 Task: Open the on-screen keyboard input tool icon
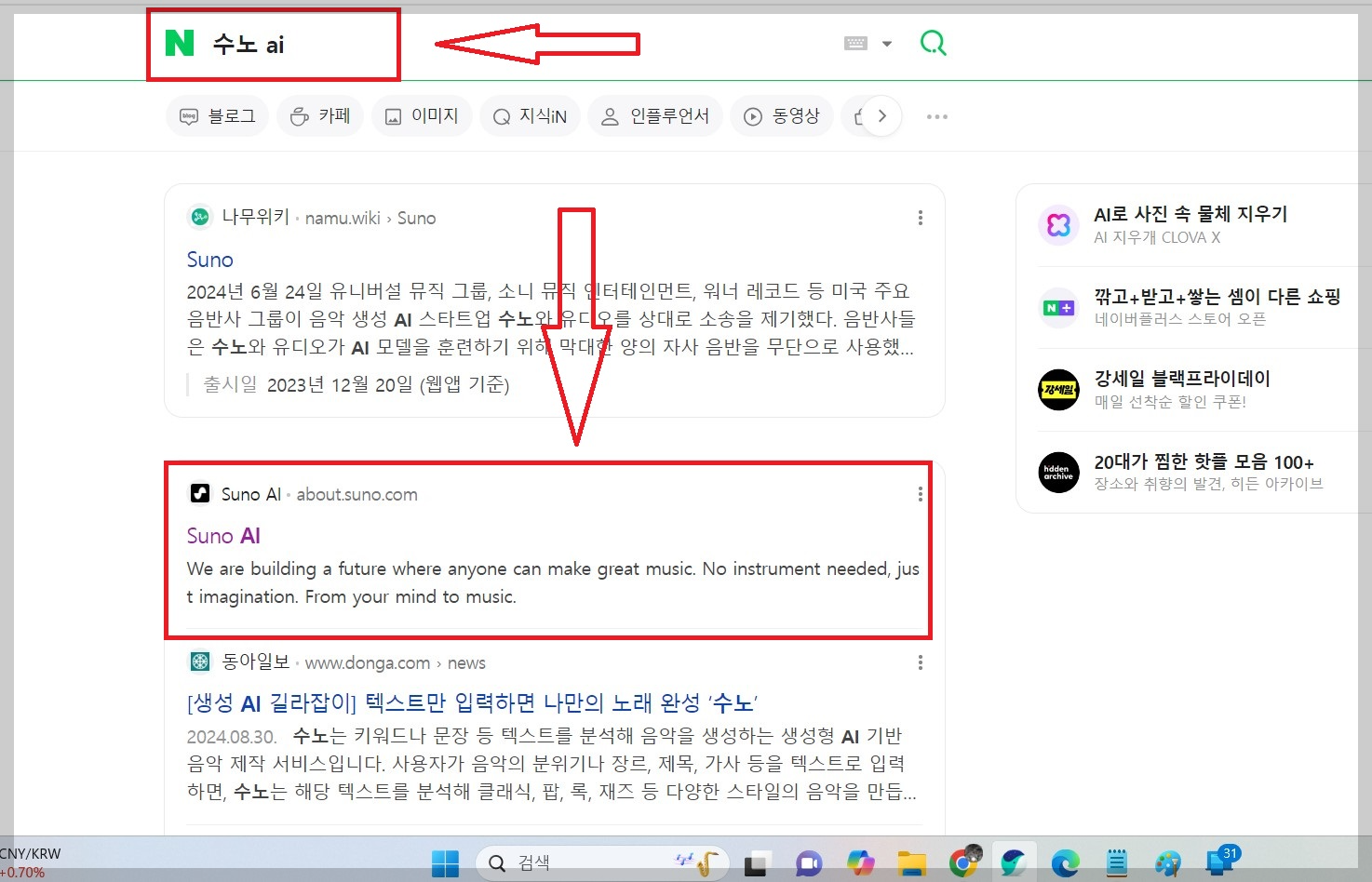(x=856, y=44)
